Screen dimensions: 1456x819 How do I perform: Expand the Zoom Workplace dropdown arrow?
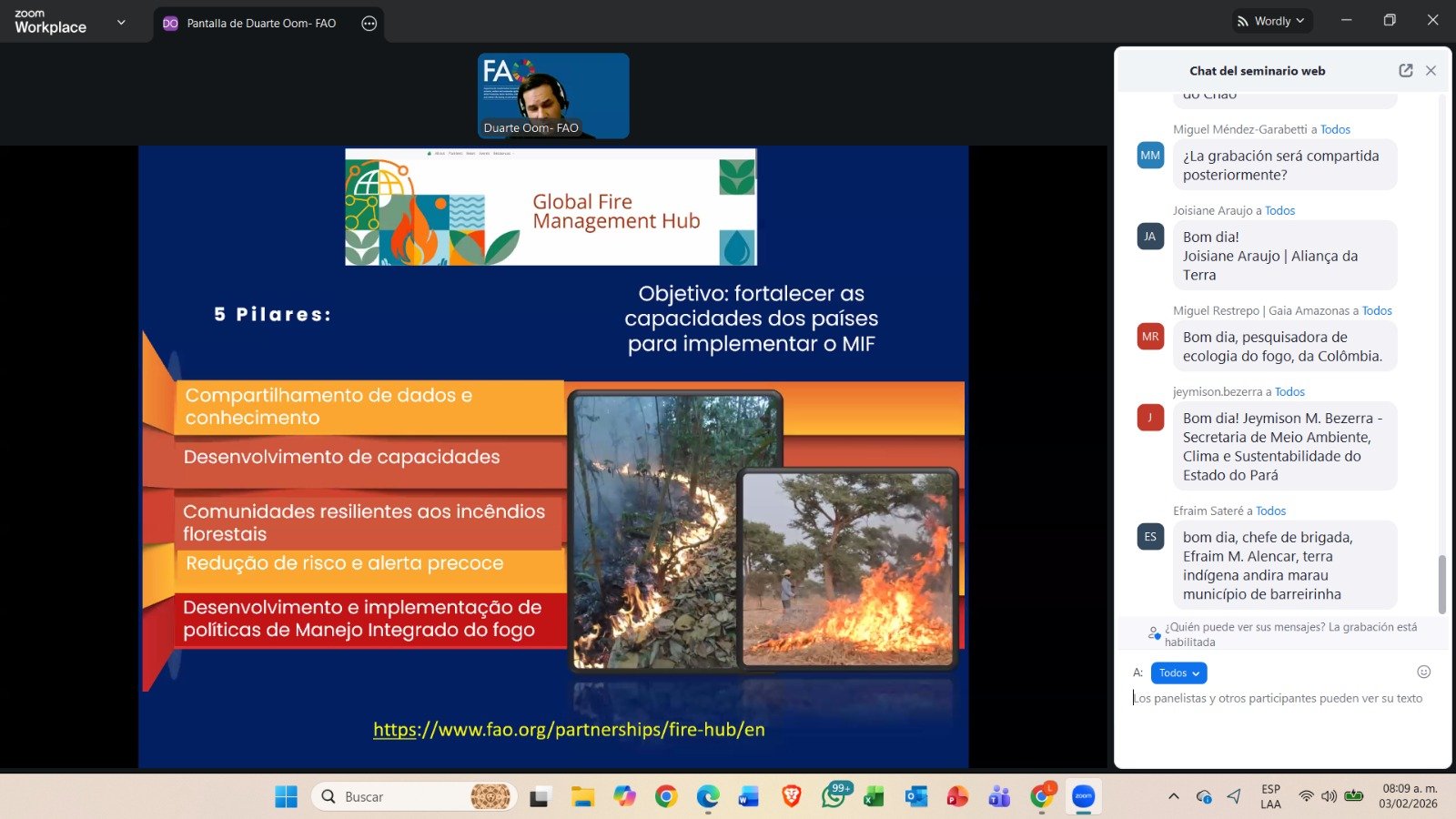point(121,23)
